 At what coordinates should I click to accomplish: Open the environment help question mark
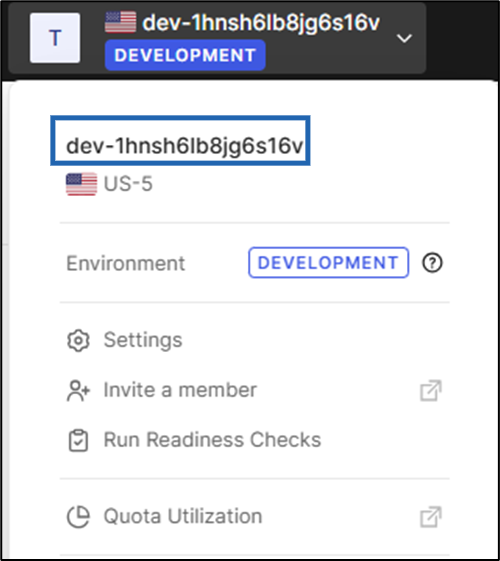click(x=432, y=263)
